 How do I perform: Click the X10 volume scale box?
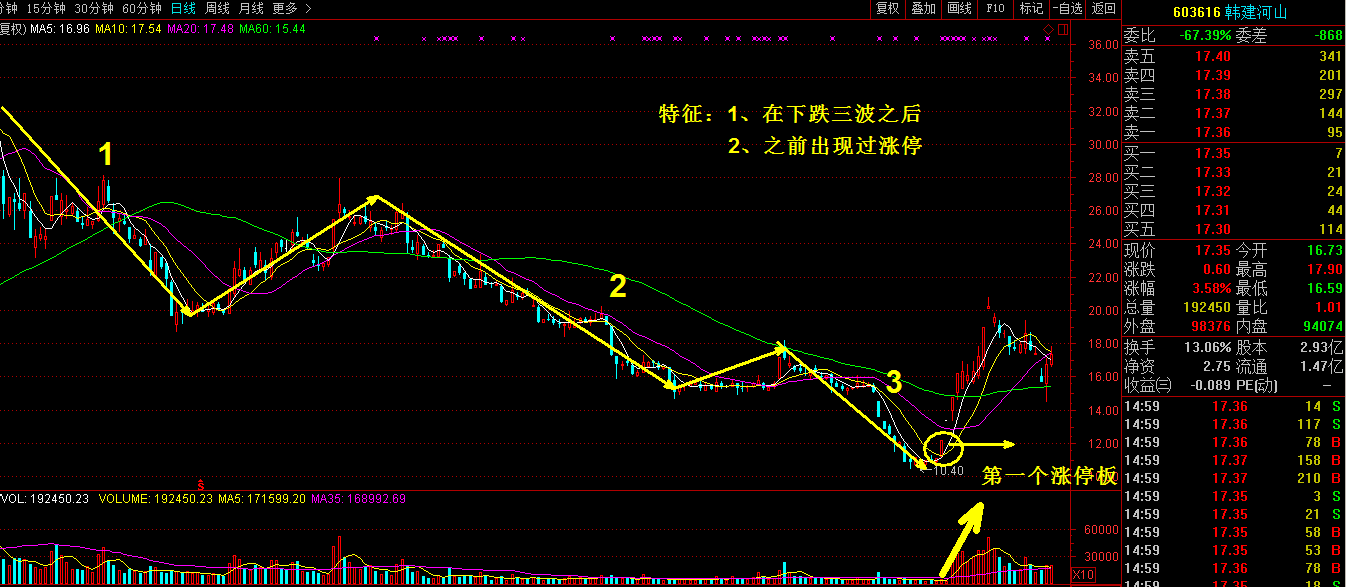pos(1083,575)
